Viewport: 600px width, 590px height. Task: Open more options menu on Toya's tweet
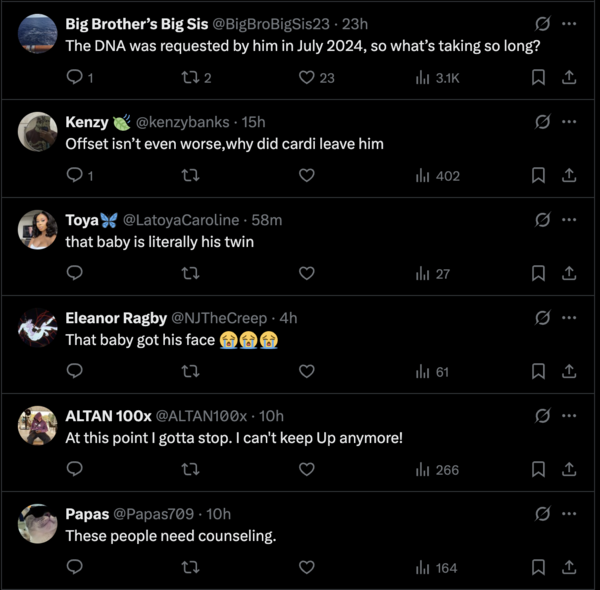569,219
